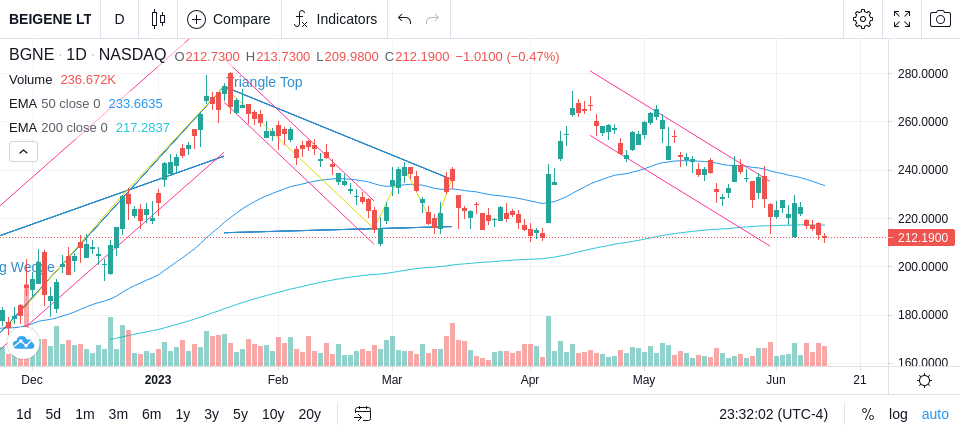Click the cloud logo badge on chart

(23, 343)
